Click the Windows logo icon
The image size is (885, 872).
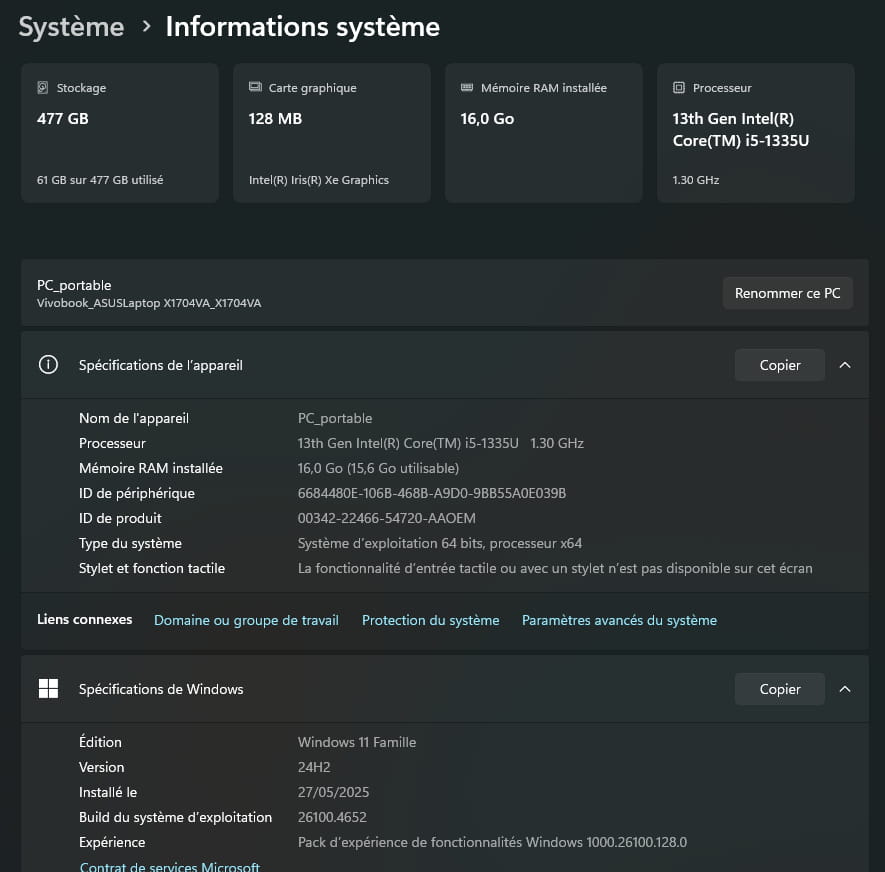pyautogui.click(x=48, y=689)
